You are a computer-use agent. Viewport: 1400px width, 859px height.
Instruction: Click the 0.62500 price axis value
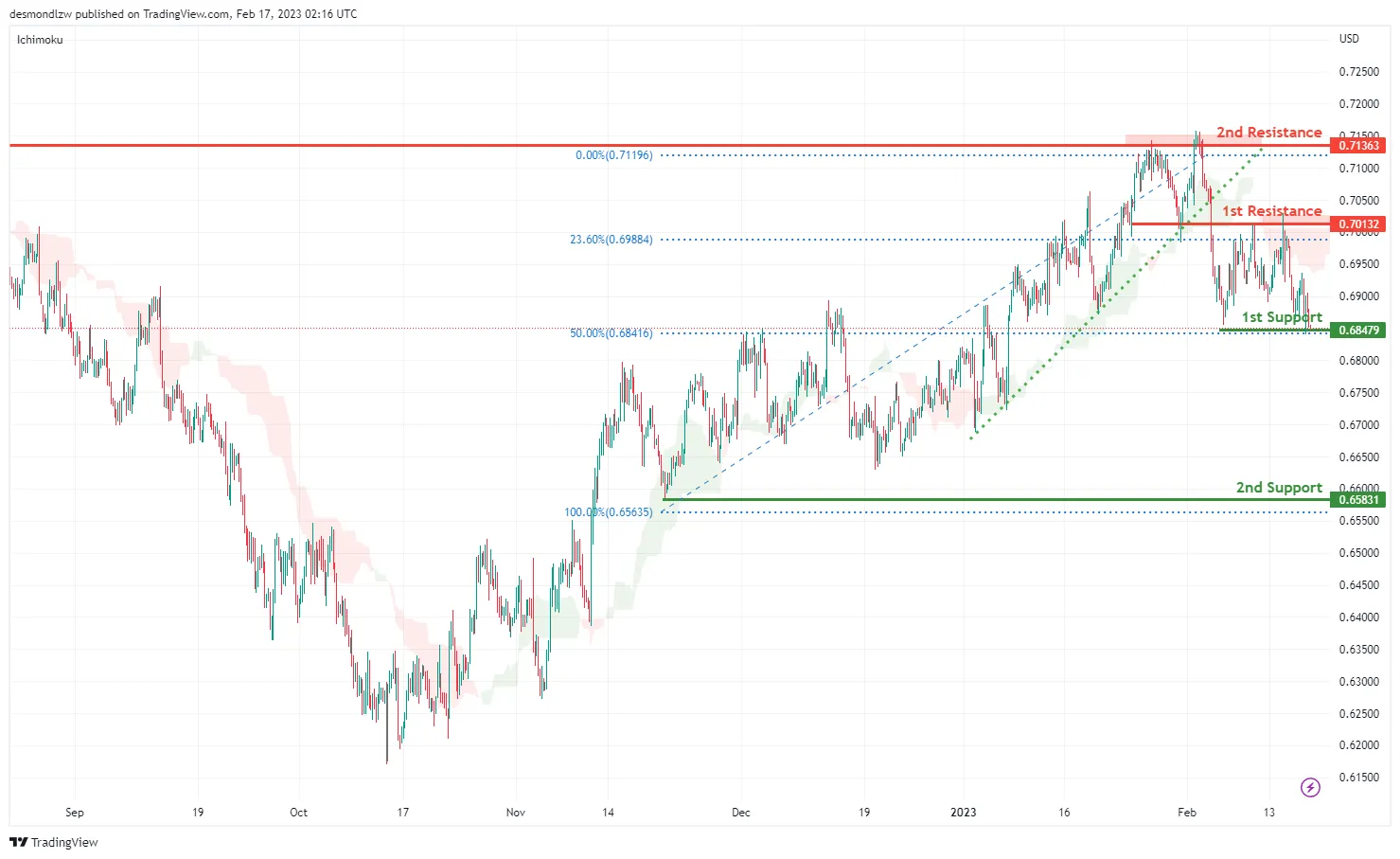(1359, 714)
